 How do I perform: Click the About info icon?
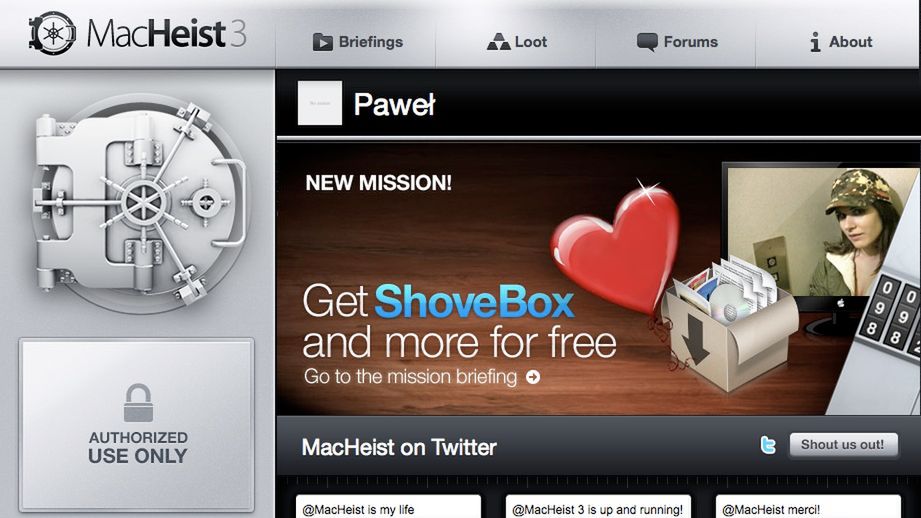[x=815, y=42]
